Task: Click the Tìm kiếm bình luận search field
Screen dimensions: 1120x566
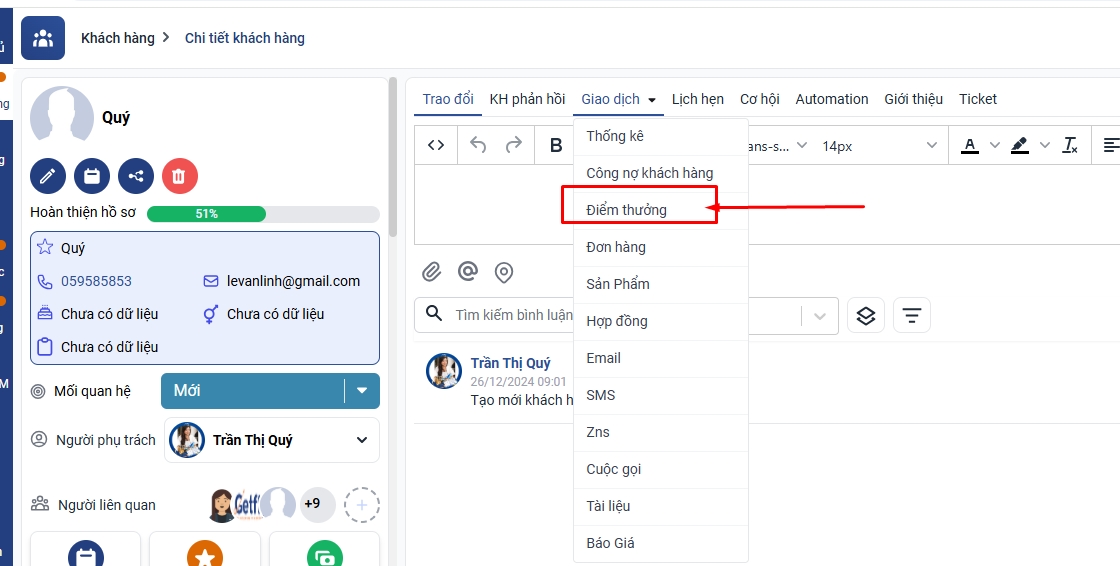Action: pyautogui.click(x=514, y=315)
